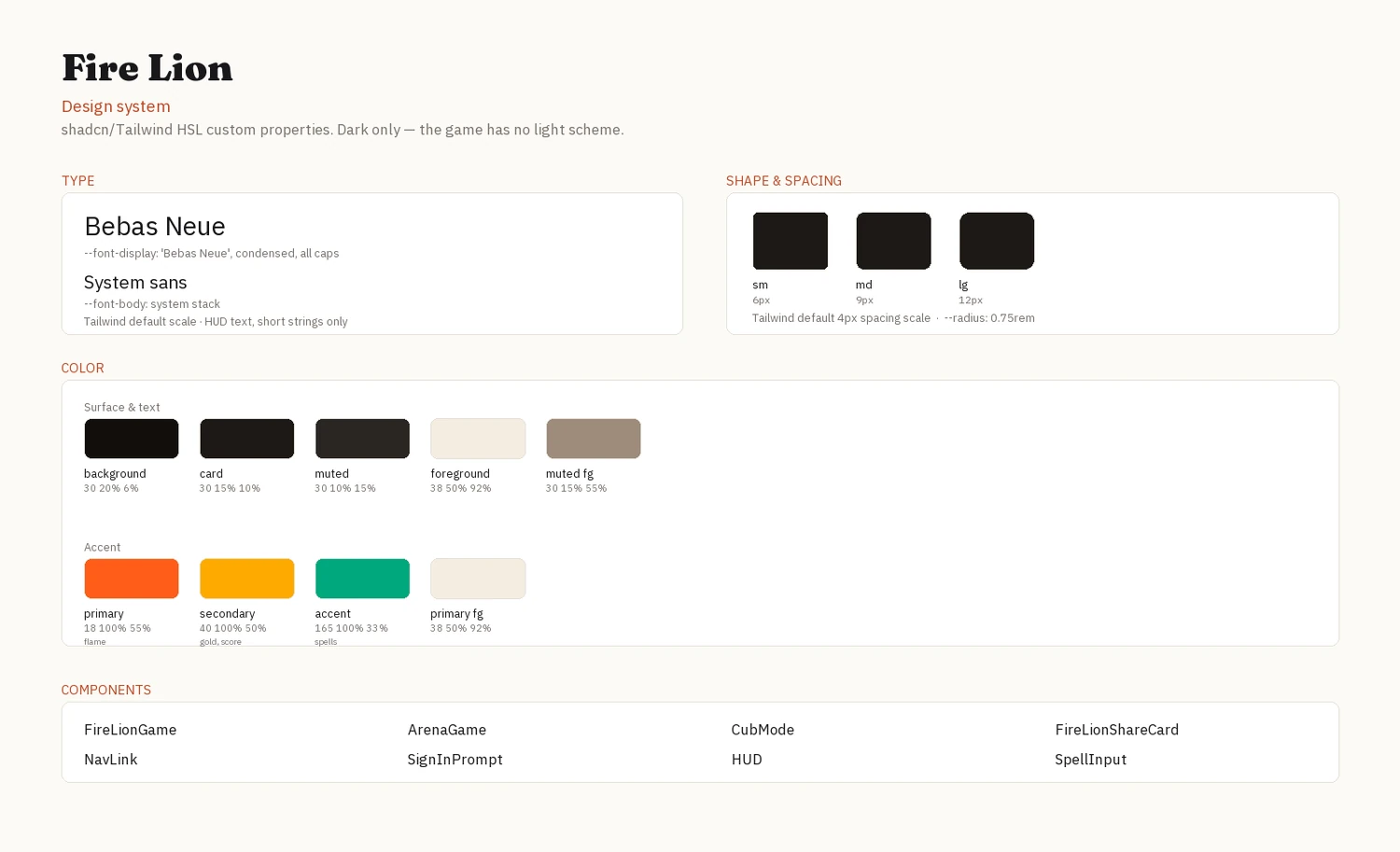The height and width of the screenshot is (852, 1400).
Task: Select the md radius sample square
Action: [893, 241]
